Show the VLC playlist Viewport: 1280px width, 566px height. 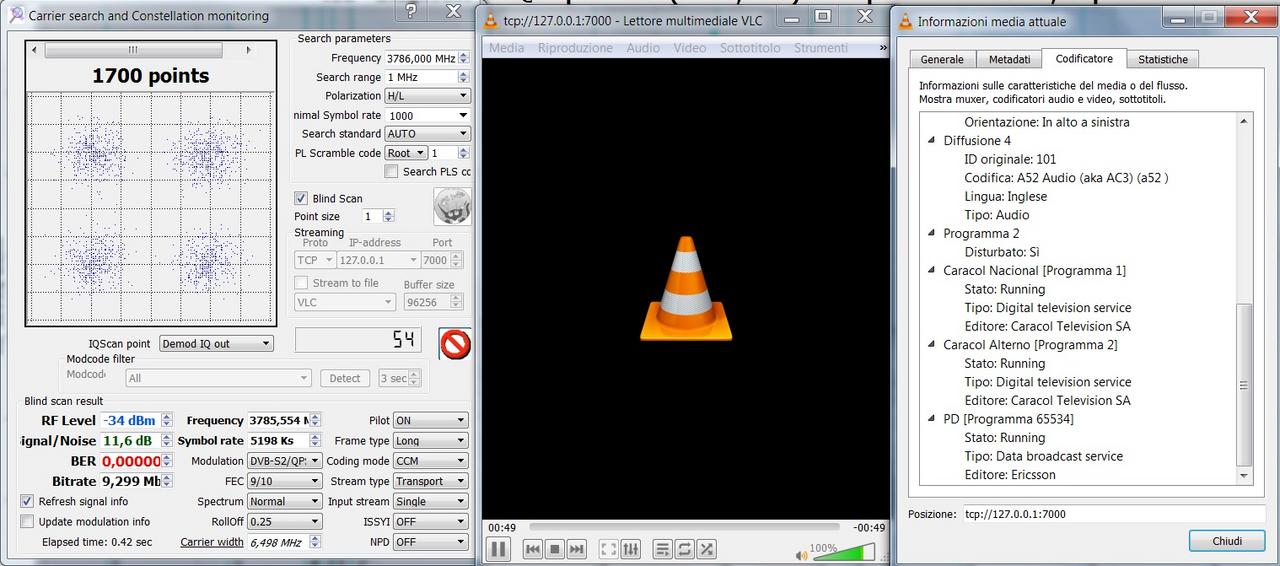tap(663, 549)
